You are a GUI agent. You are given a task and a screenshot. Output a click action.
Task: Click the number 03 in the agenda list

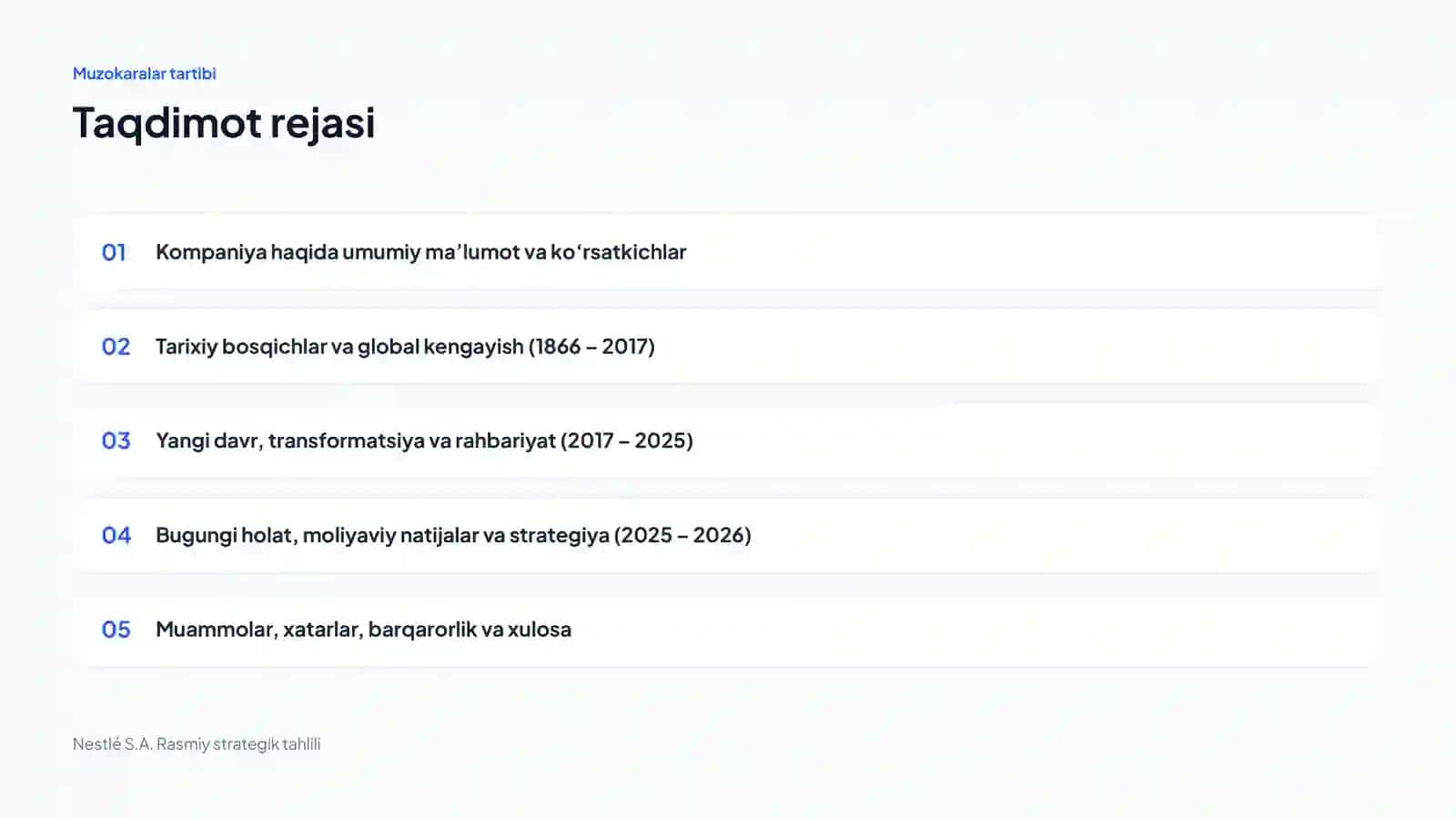click(x=116, y=441)
